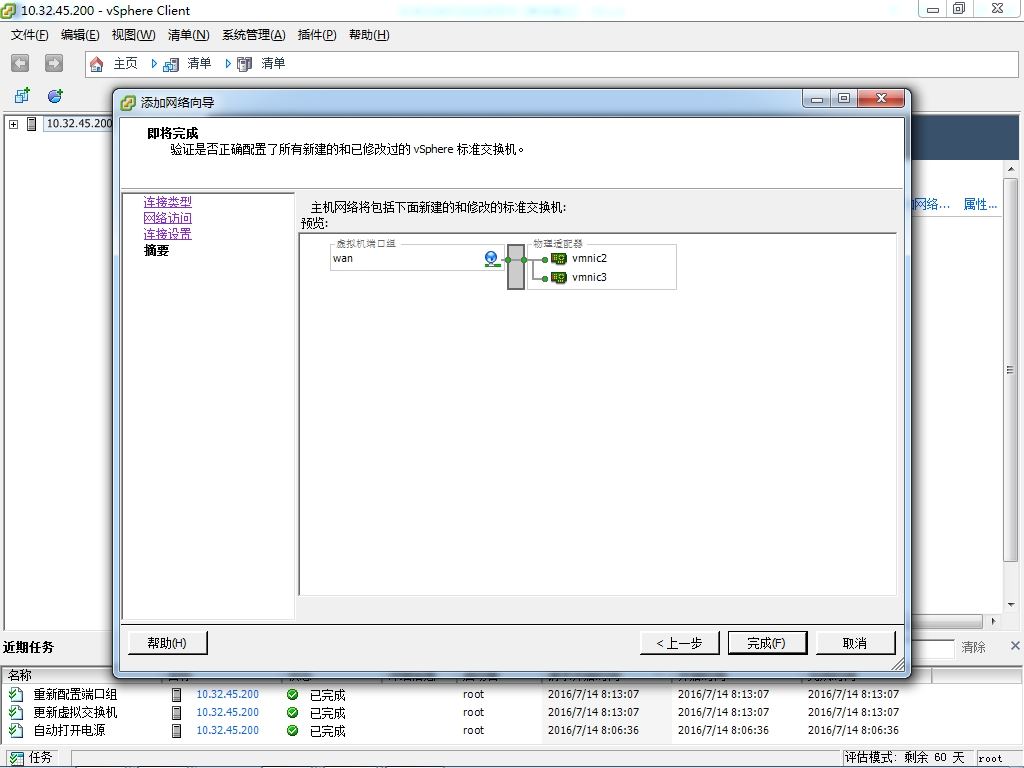Click green completed status icon for 重新配置端口组
The height and width of the screenshot is (768, 1024).
(293, 694)
